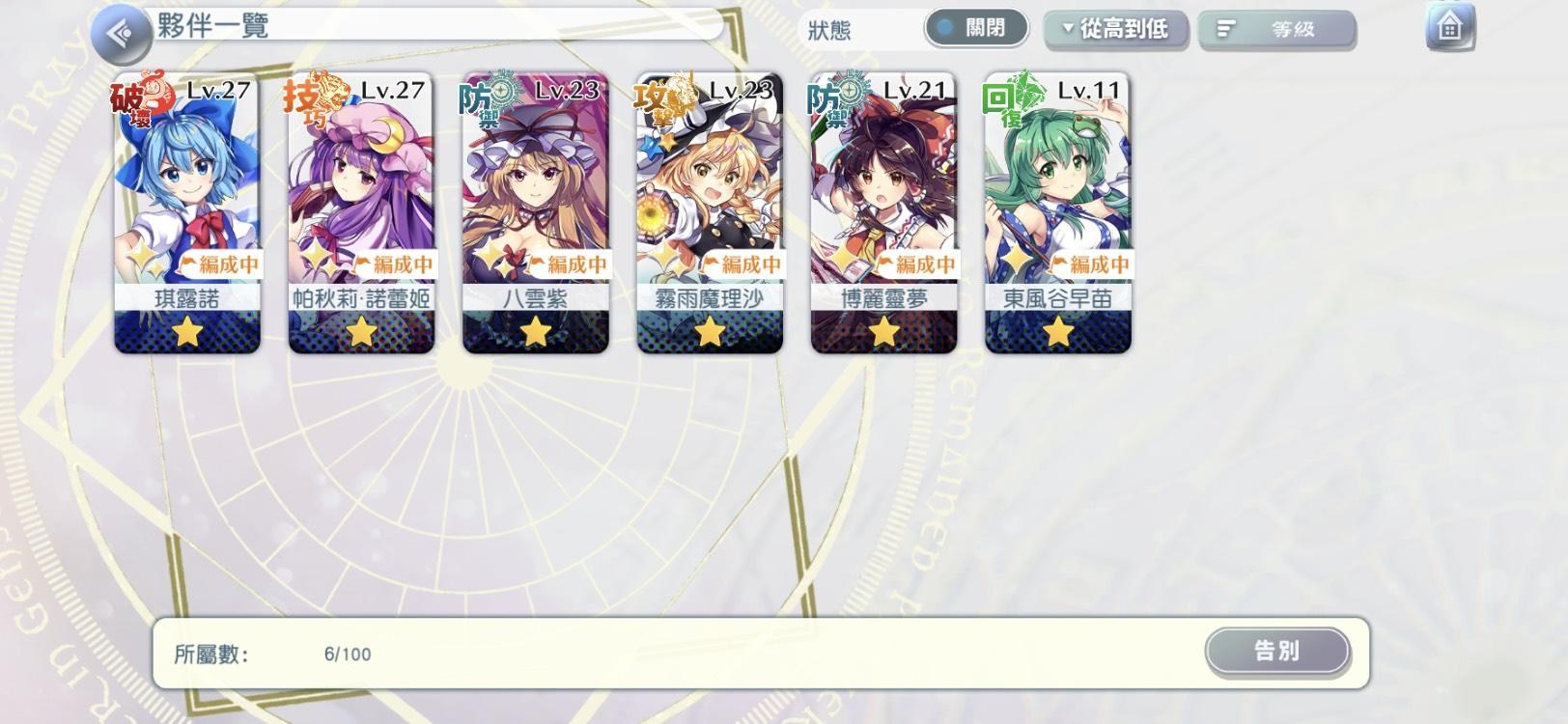
Task: Choose the 八雲紫 character card
Action: pos(536,212)
